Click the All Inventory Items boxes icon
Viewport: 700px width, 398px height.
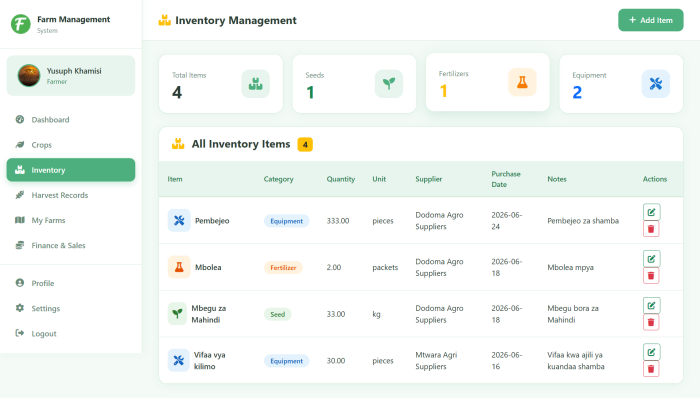point(178,144)
